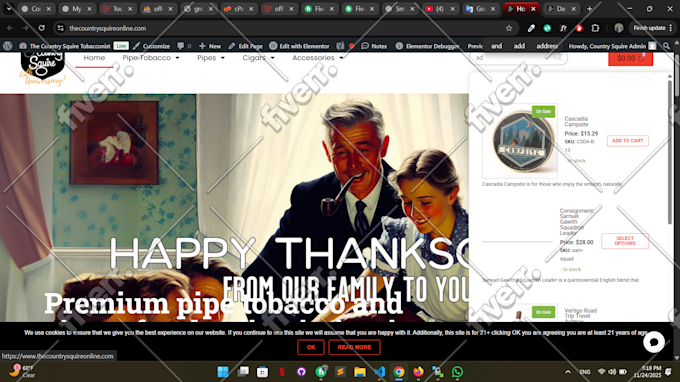Click Edit Page in admin bar

click(x=245, y=46)
